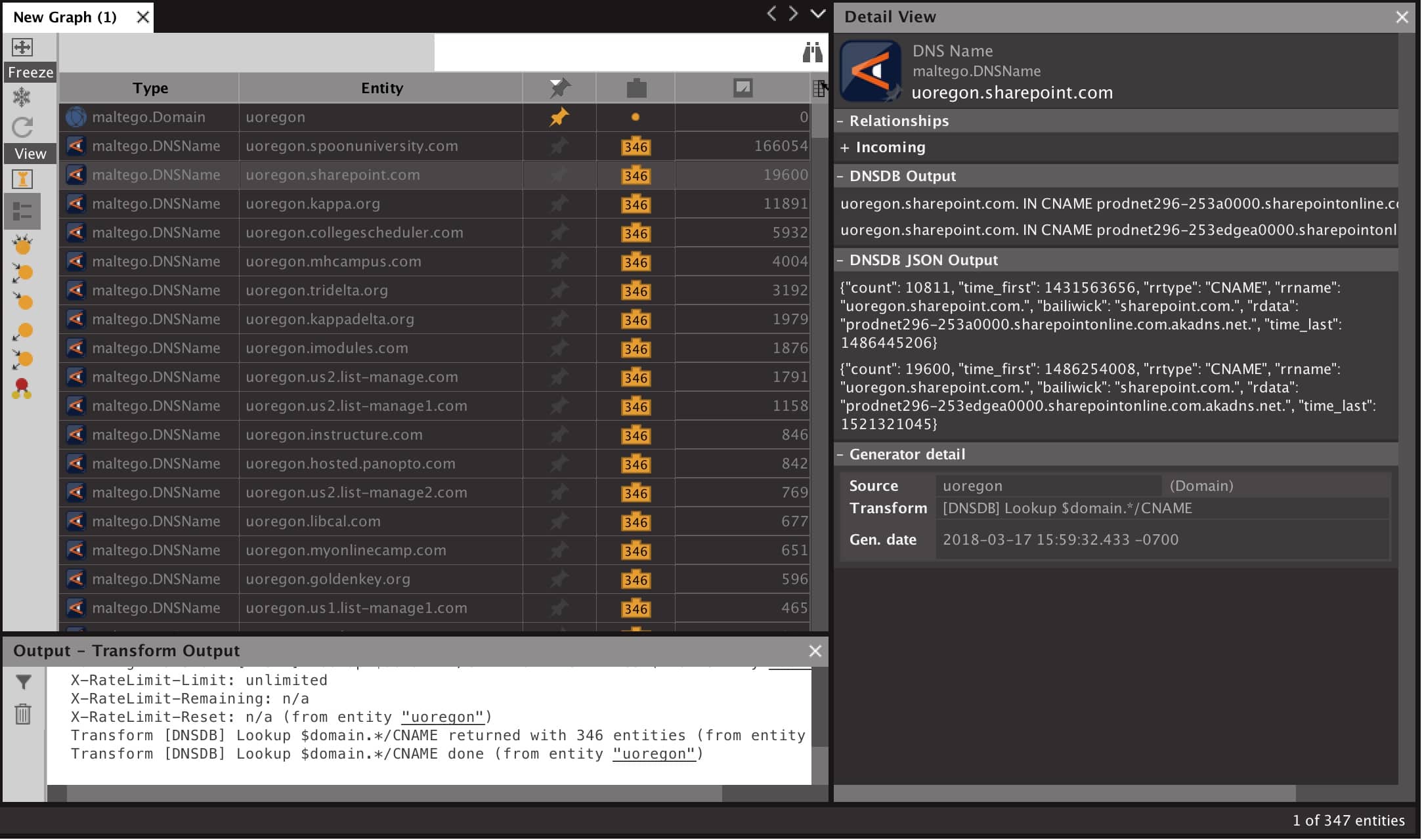Viewport: 1422px width, 840px height.
Task: Click the next tab arrow
Action: pos(794,14)
